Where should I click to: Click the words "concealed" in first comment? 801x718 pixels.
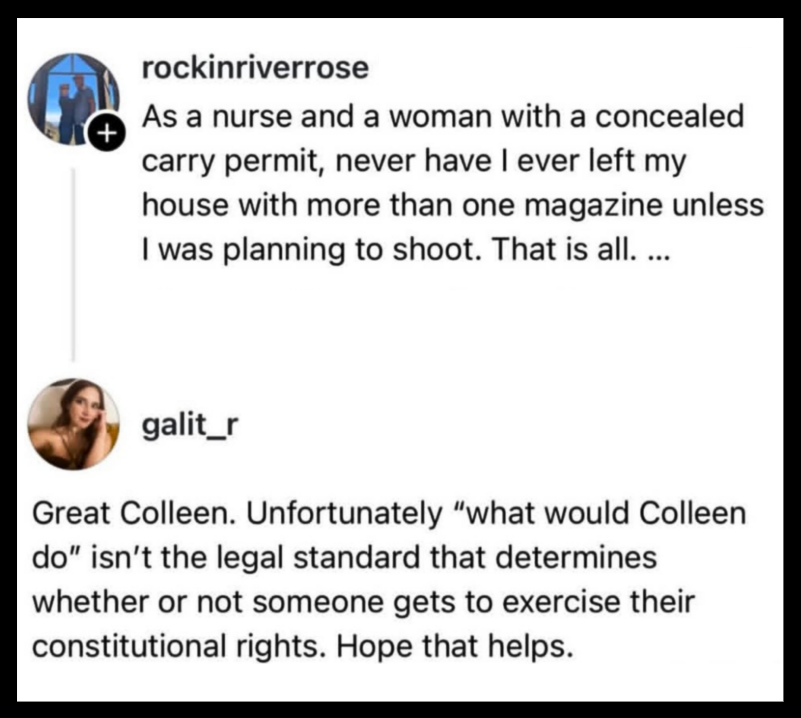pos(669,116)
